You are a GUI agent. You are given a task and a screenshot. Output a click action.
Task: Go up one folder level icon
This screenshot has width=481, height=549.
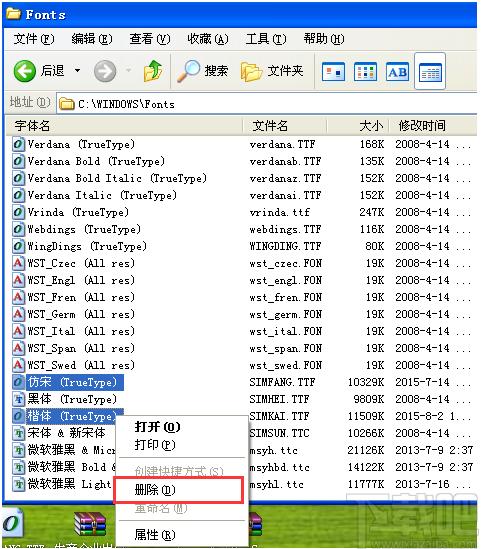tap(153, 71)
